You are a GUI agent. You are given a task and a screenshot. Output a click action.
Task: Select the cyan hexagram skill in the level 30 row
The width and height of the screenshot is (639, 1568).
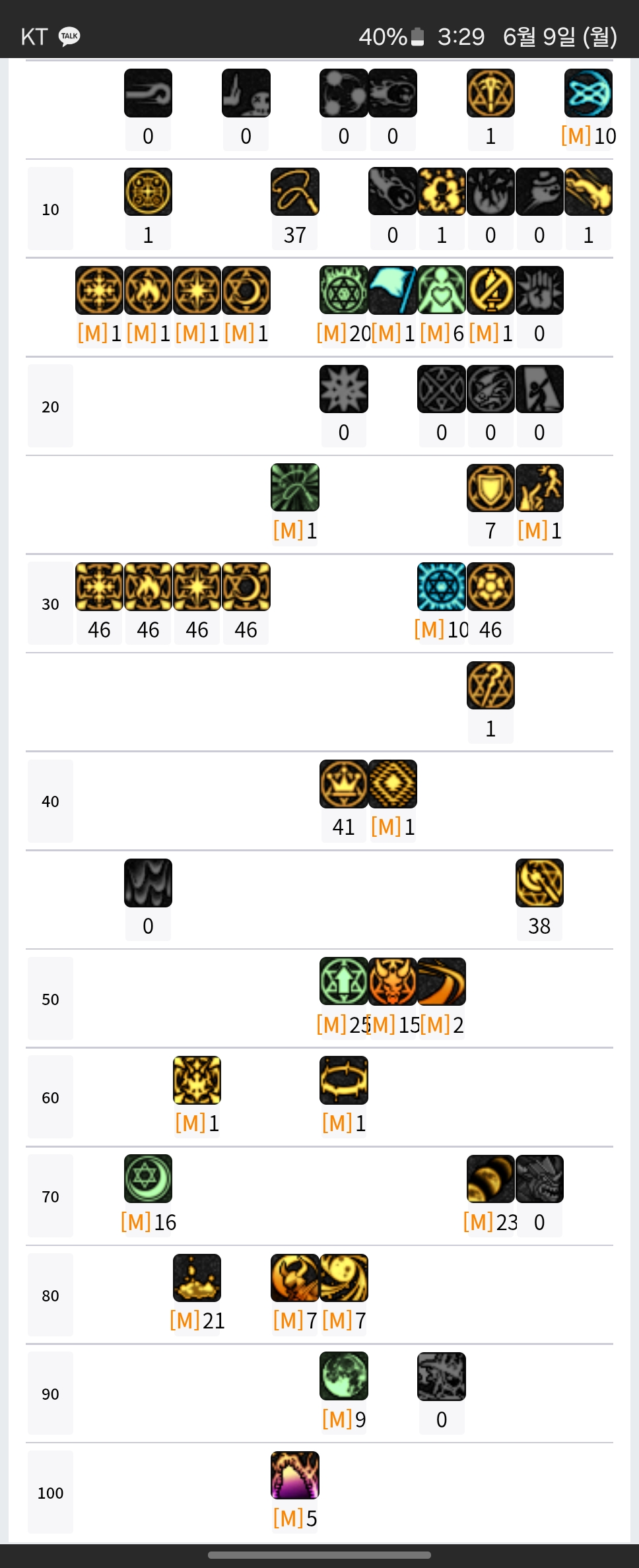click(x=442, y=587)
